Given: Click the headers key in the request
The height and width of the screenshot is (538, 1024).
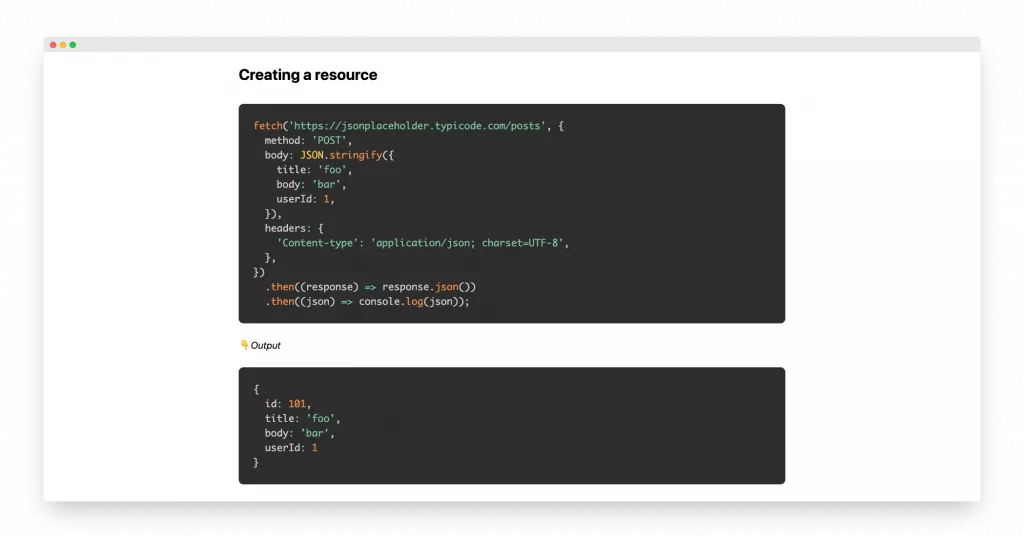Looking at the screenshot, I should click(x=287, y=228).
